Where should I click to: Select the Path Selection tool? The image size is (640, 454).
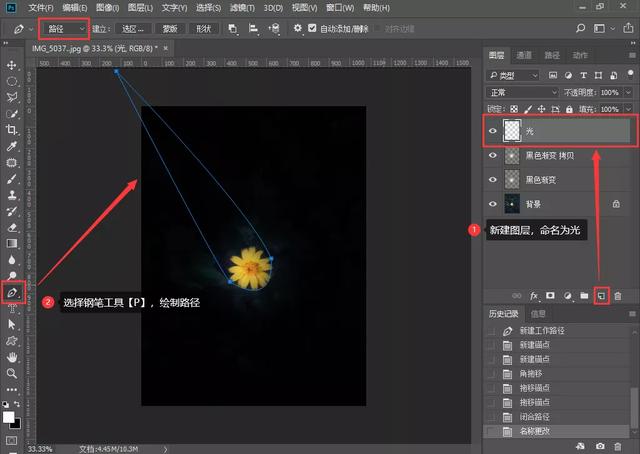point(11,325)
